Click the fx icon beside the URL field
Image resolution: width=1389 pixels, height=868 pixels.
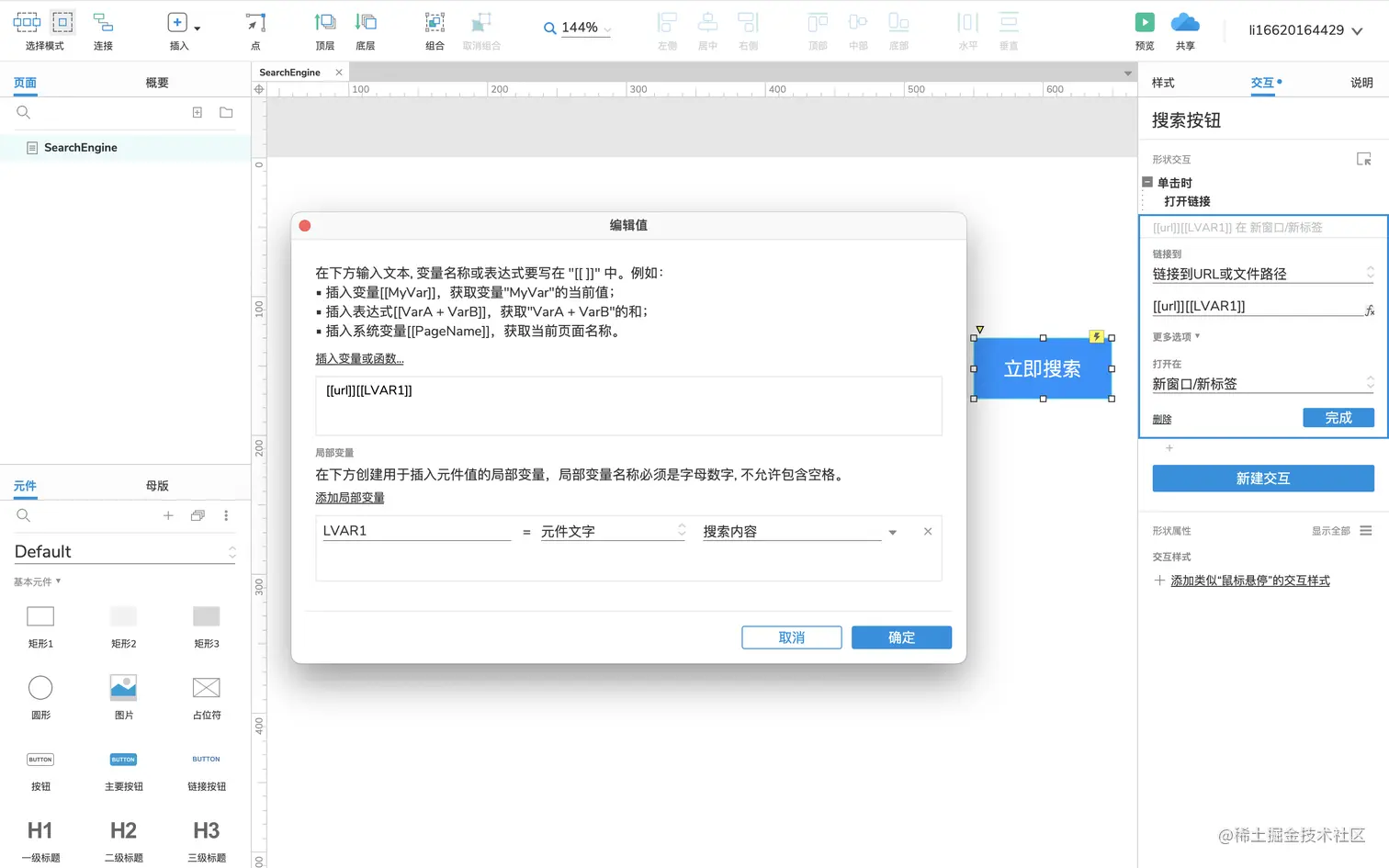[x=1369, y=310]
